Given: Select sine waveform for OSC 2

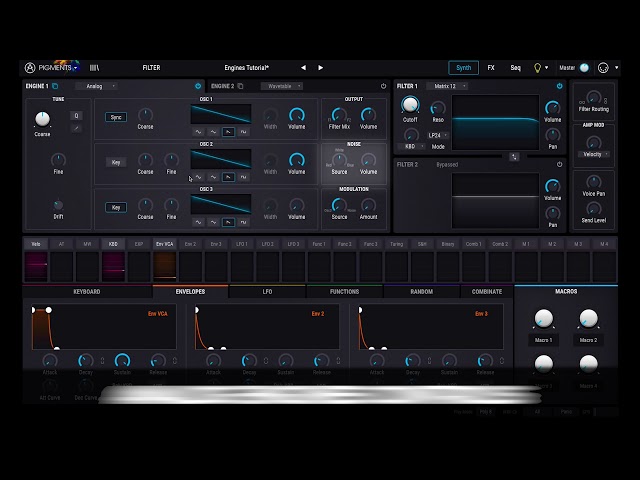Looking at the screenshot, I should pos(198,177).
